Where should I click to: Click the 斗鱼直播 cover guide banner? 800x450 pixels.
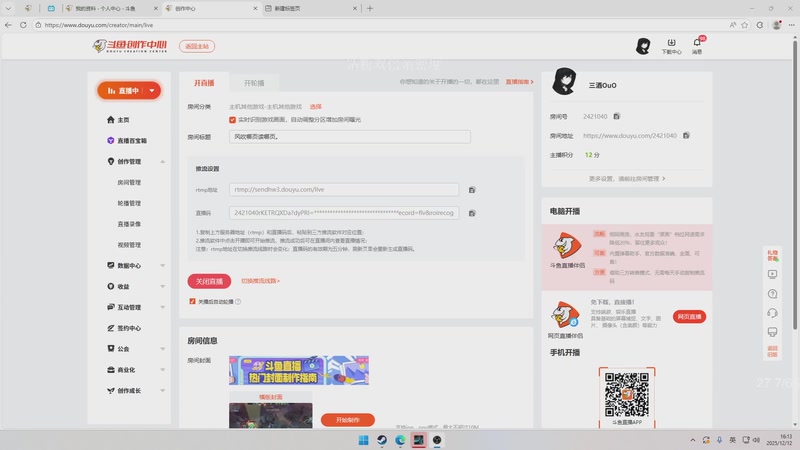click(x=299, y=370)
